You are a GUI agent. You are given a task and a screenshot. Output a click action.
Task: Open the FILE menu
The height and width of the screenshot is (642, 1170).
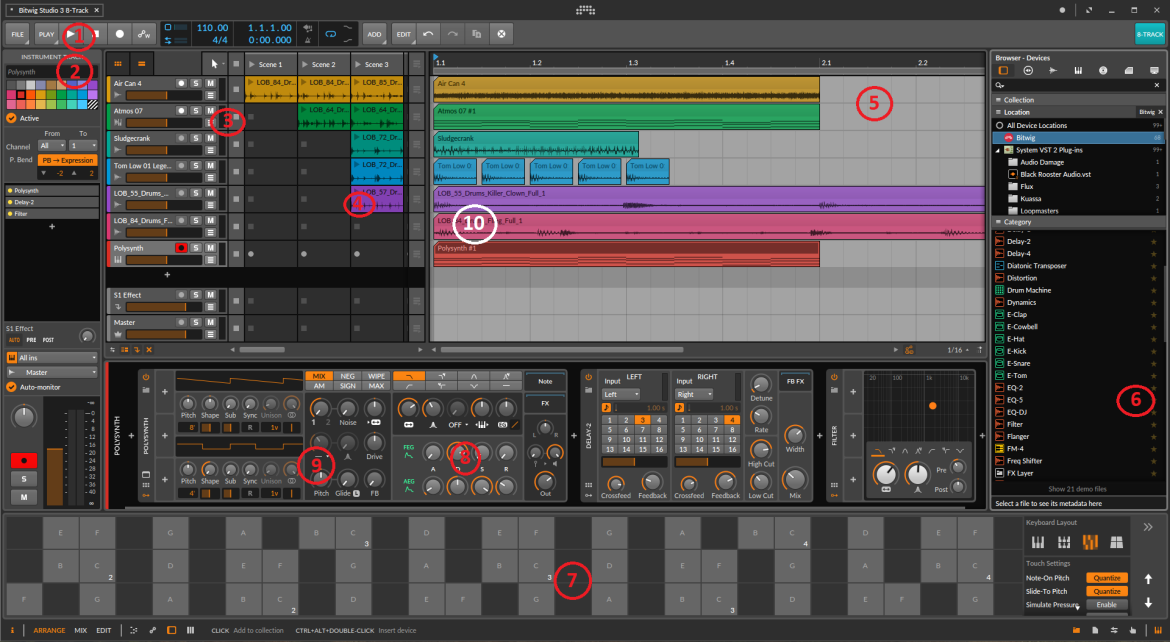pyautogui.click(x=18, y=34)
